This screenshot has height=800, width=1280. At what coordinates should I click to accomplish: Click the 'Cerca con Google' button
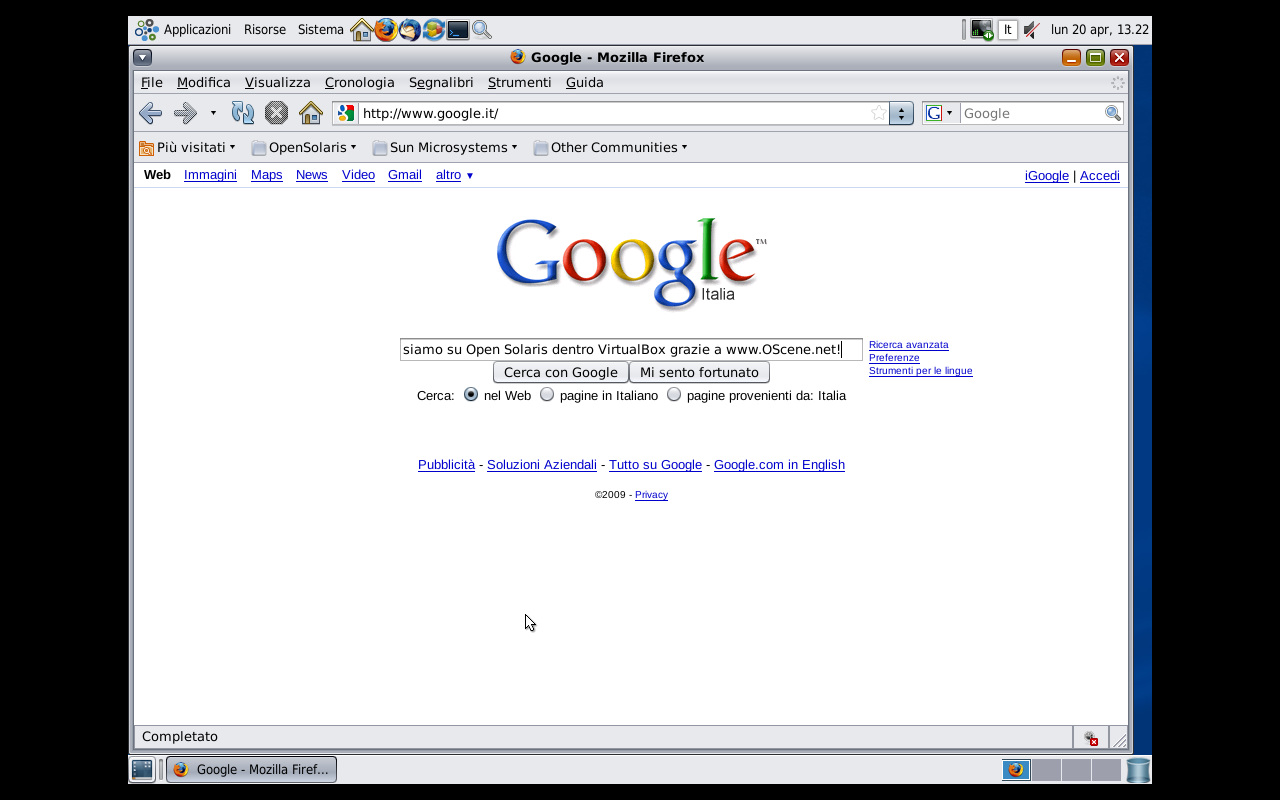[561, 372]
